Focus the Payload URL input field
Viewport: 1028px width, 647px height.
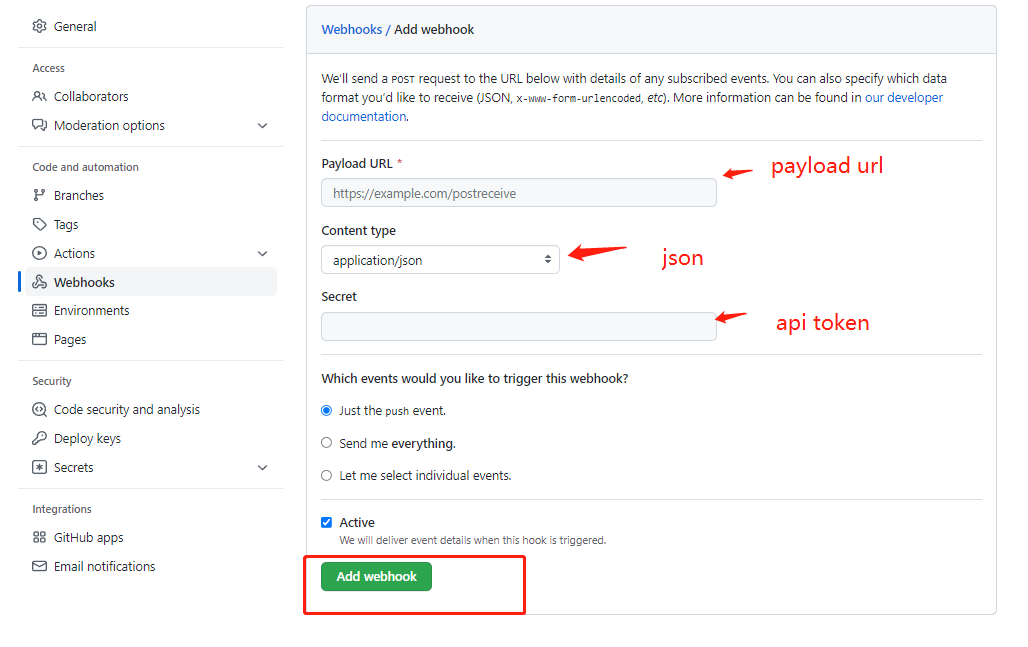point(518,193)
